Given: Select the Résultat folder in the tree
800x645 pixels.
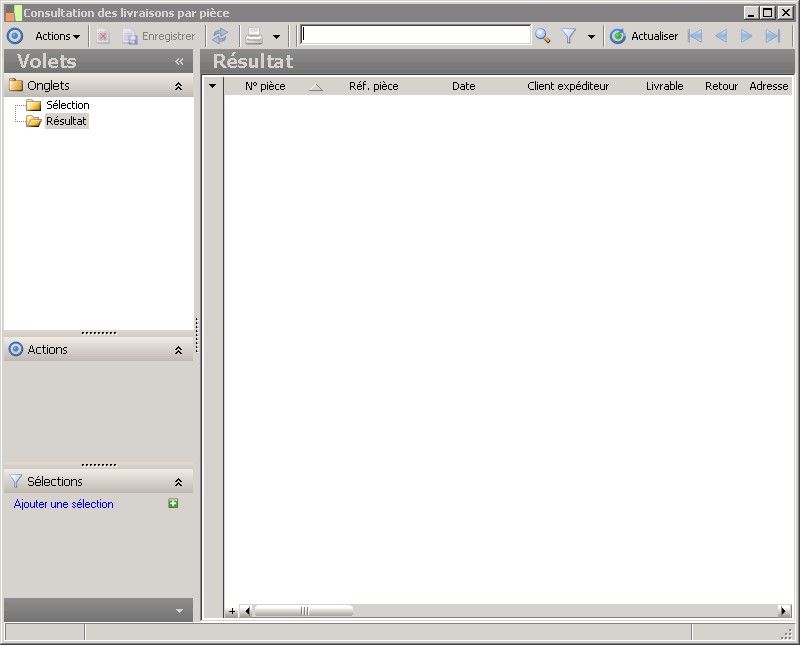Looking at the screenshot, I should click(x=66, y=121).
